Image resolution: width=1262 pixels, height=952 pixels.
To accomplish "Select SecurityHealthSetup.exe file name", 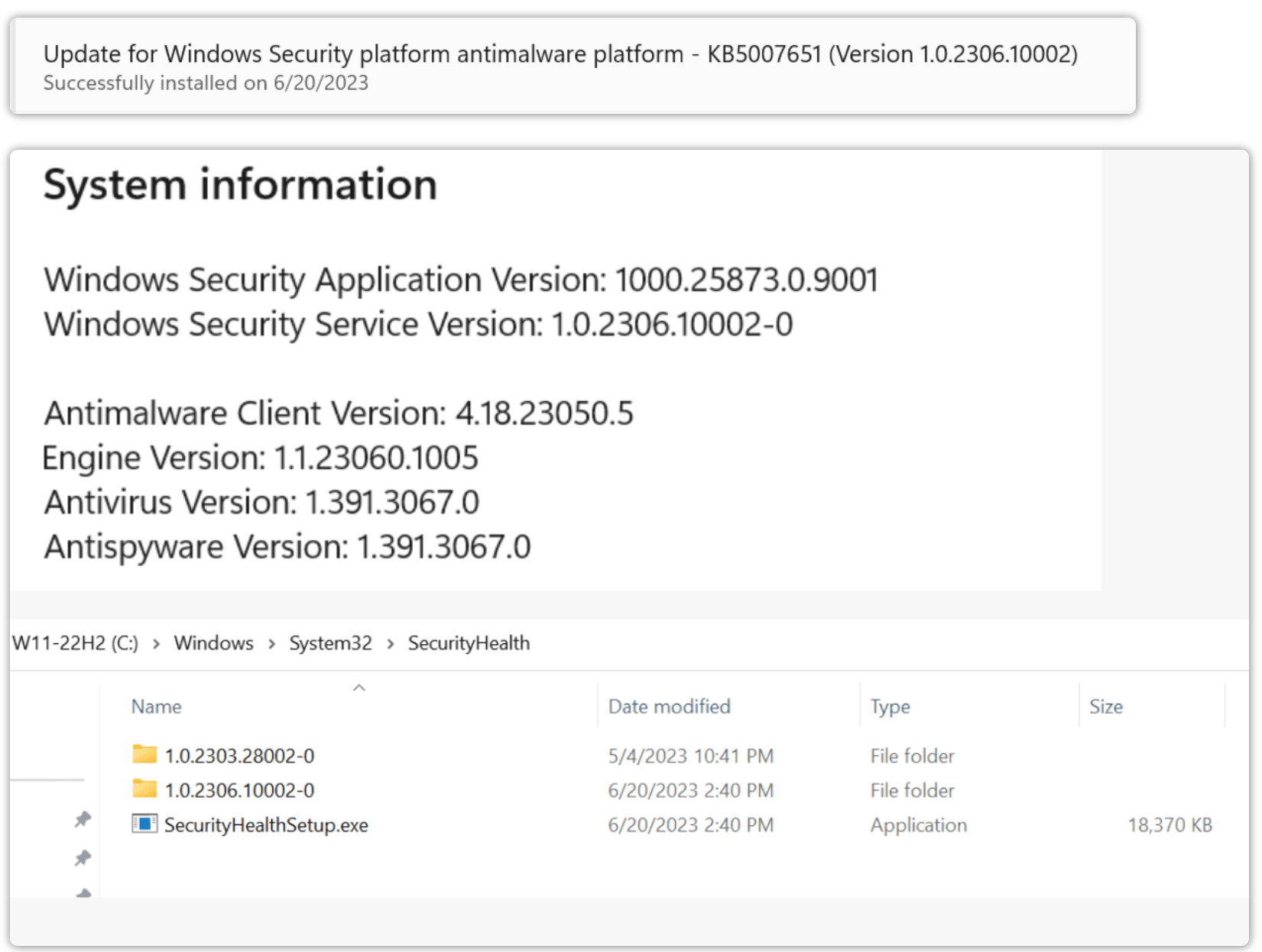I will coord(266,825).
